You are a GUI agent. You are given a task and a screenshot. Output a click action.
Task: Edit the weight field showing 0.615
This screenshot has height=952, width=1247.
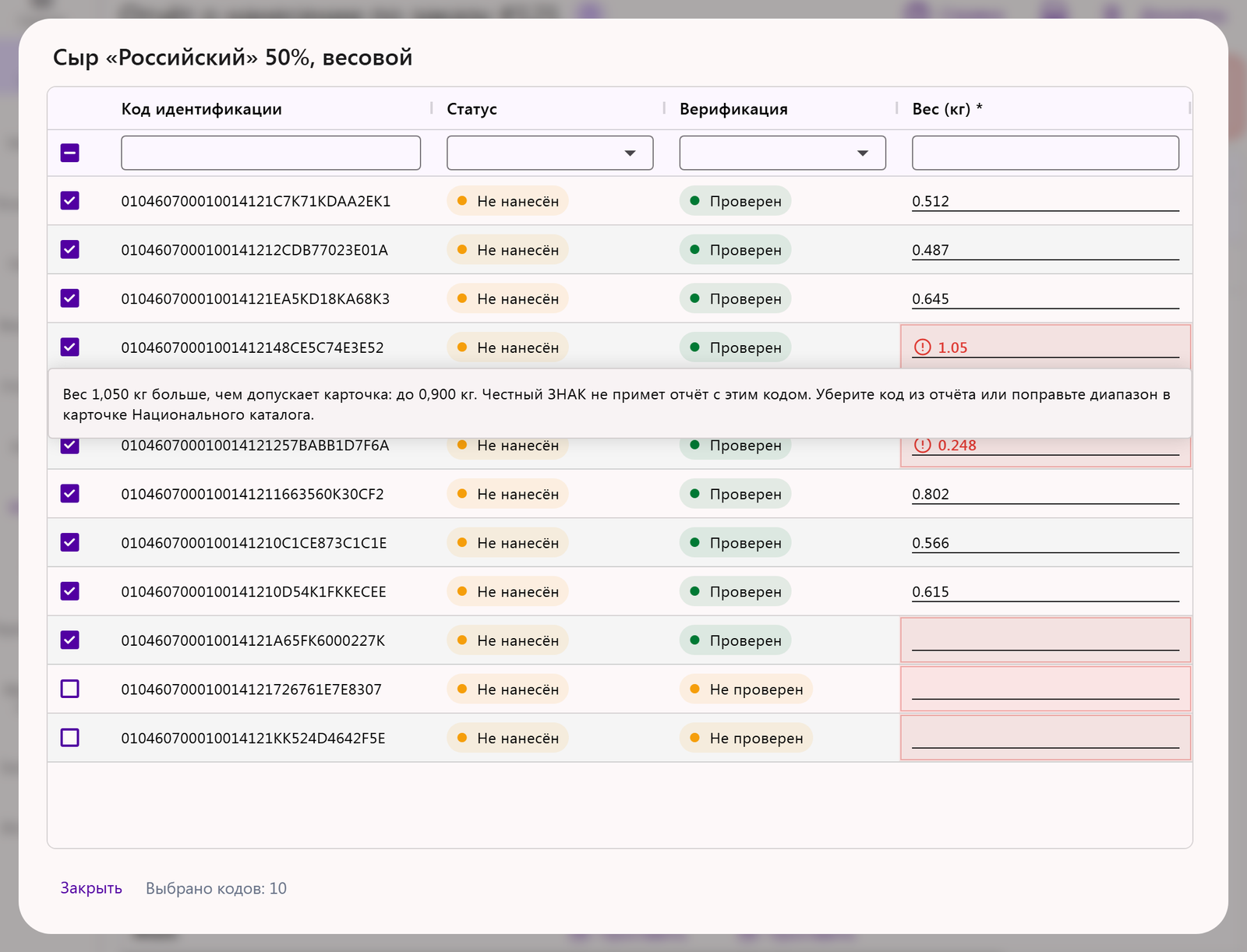[x=1045, y=591]
